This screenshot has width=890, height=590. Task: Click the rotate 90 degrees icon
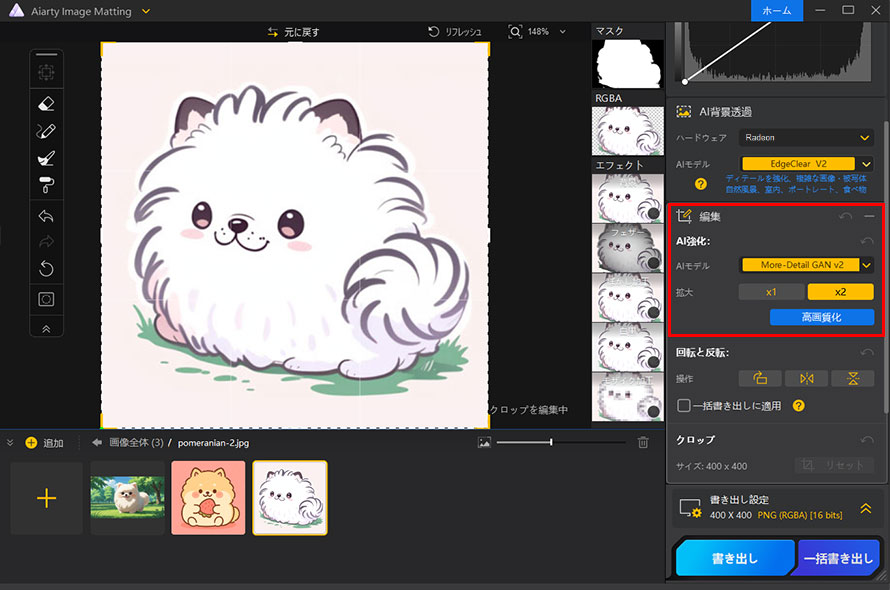click(x=760, y=378)
